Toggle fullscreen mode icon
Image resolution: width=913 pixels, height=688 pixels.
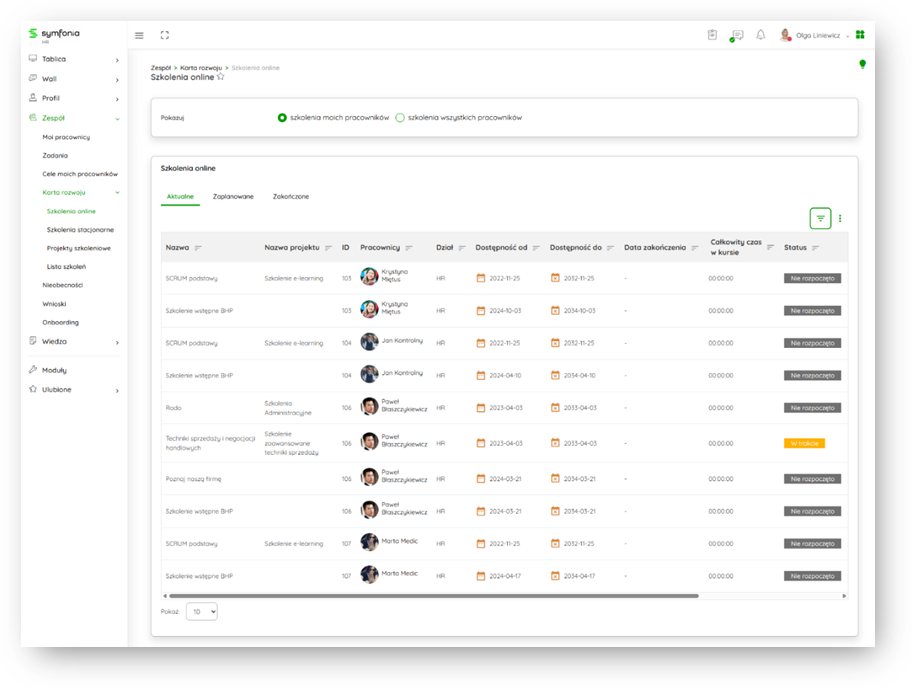click(165, 35)
